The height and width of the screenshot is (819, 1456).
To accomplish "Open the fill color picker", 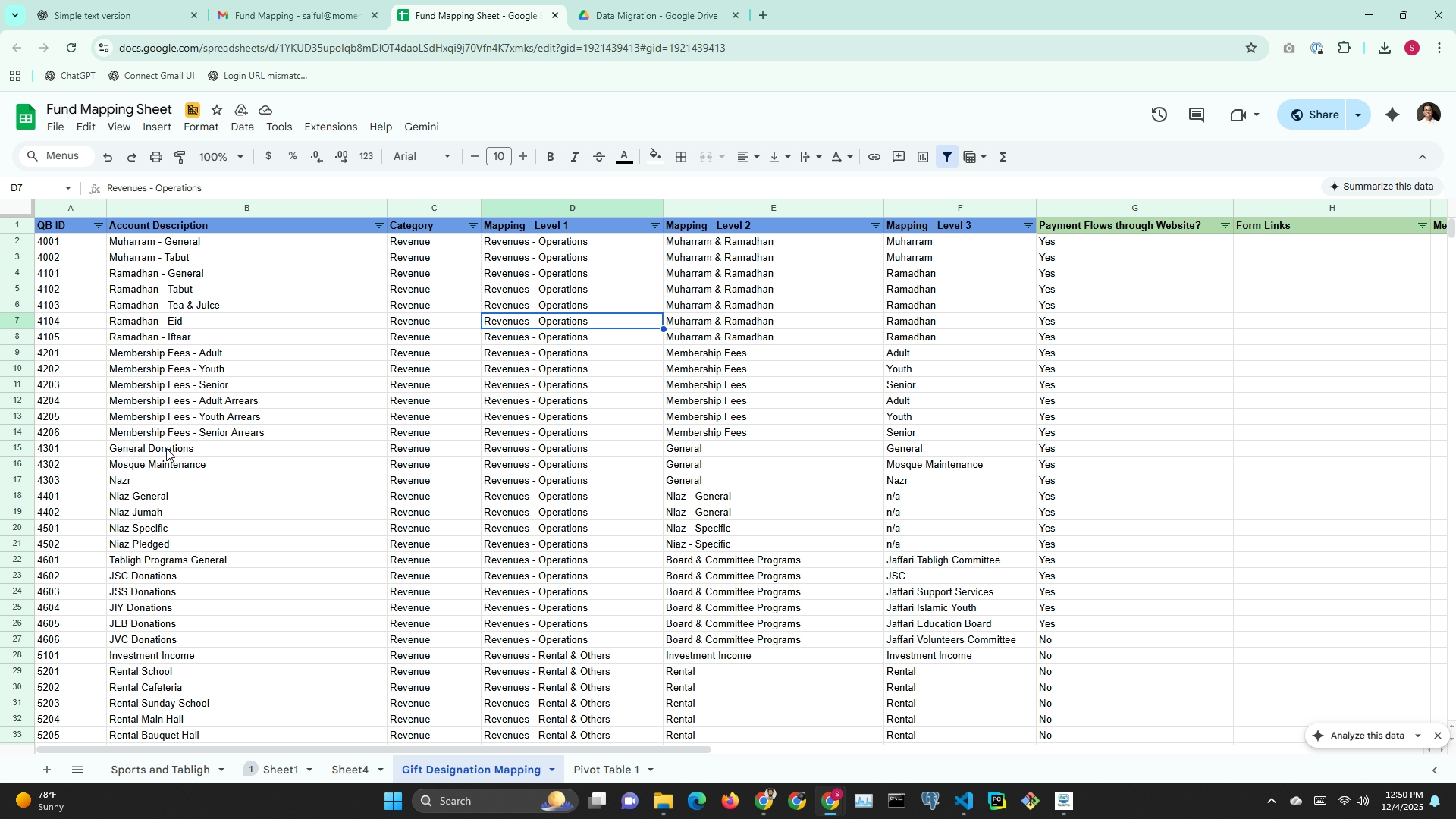I will click(655, 157).
